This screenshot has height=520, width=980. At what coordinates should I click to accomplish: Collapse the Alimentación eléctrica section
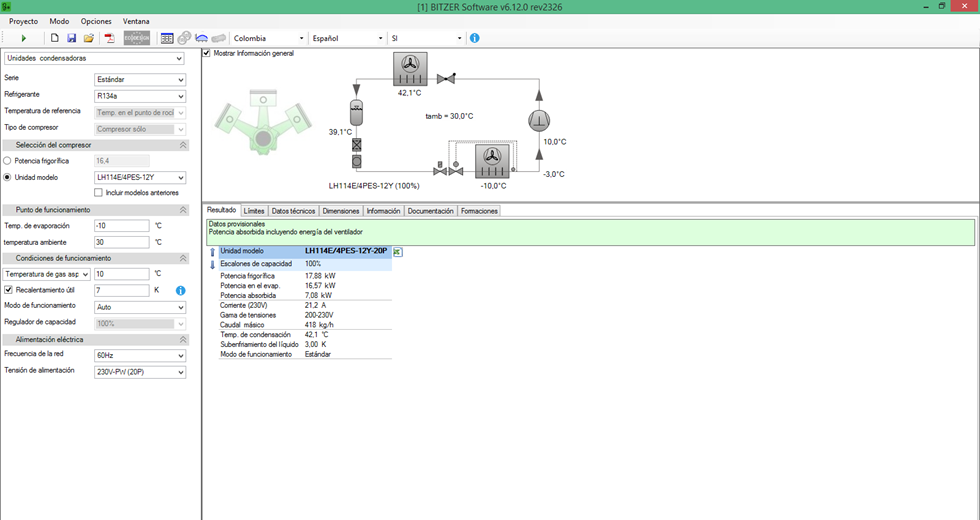click(183, 339)
